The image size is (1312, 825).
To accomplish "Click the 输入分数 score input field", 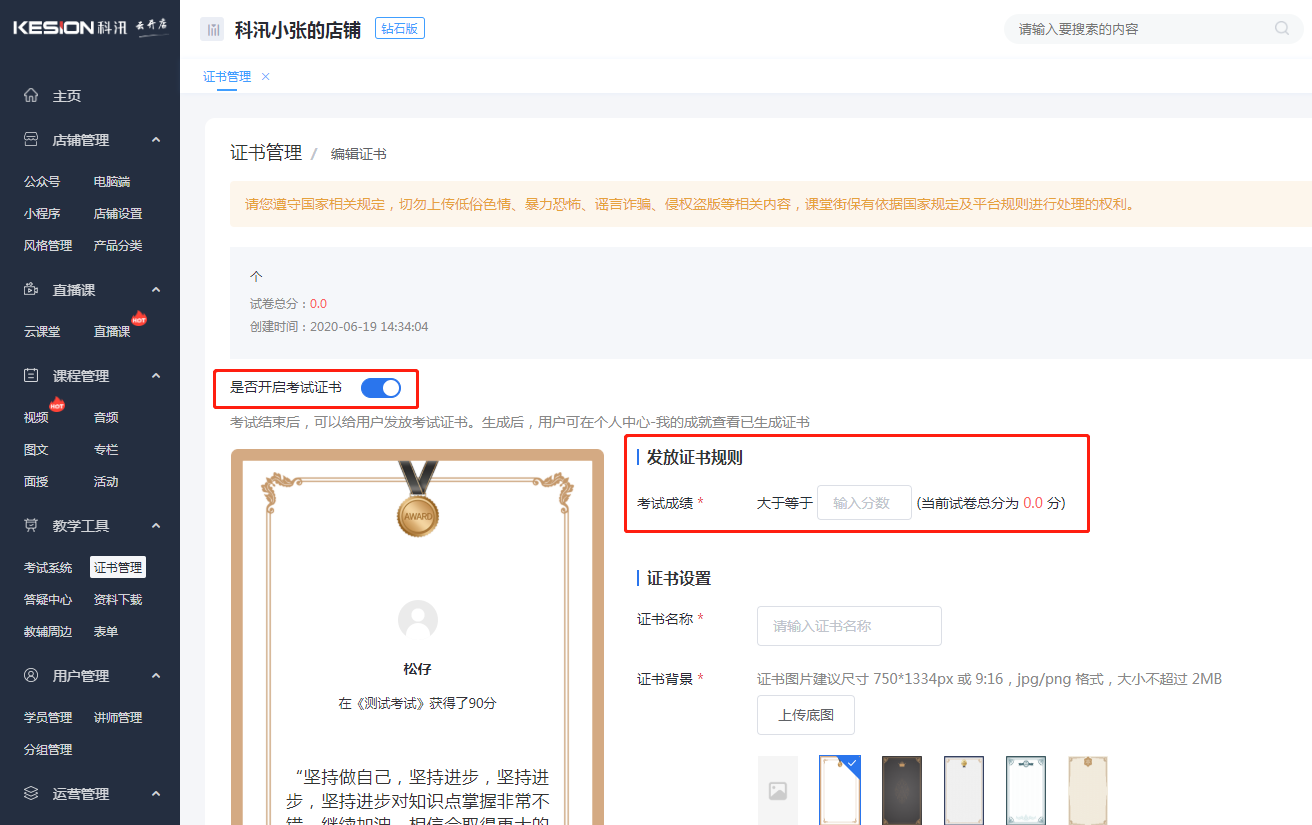I will click(863, 502).
